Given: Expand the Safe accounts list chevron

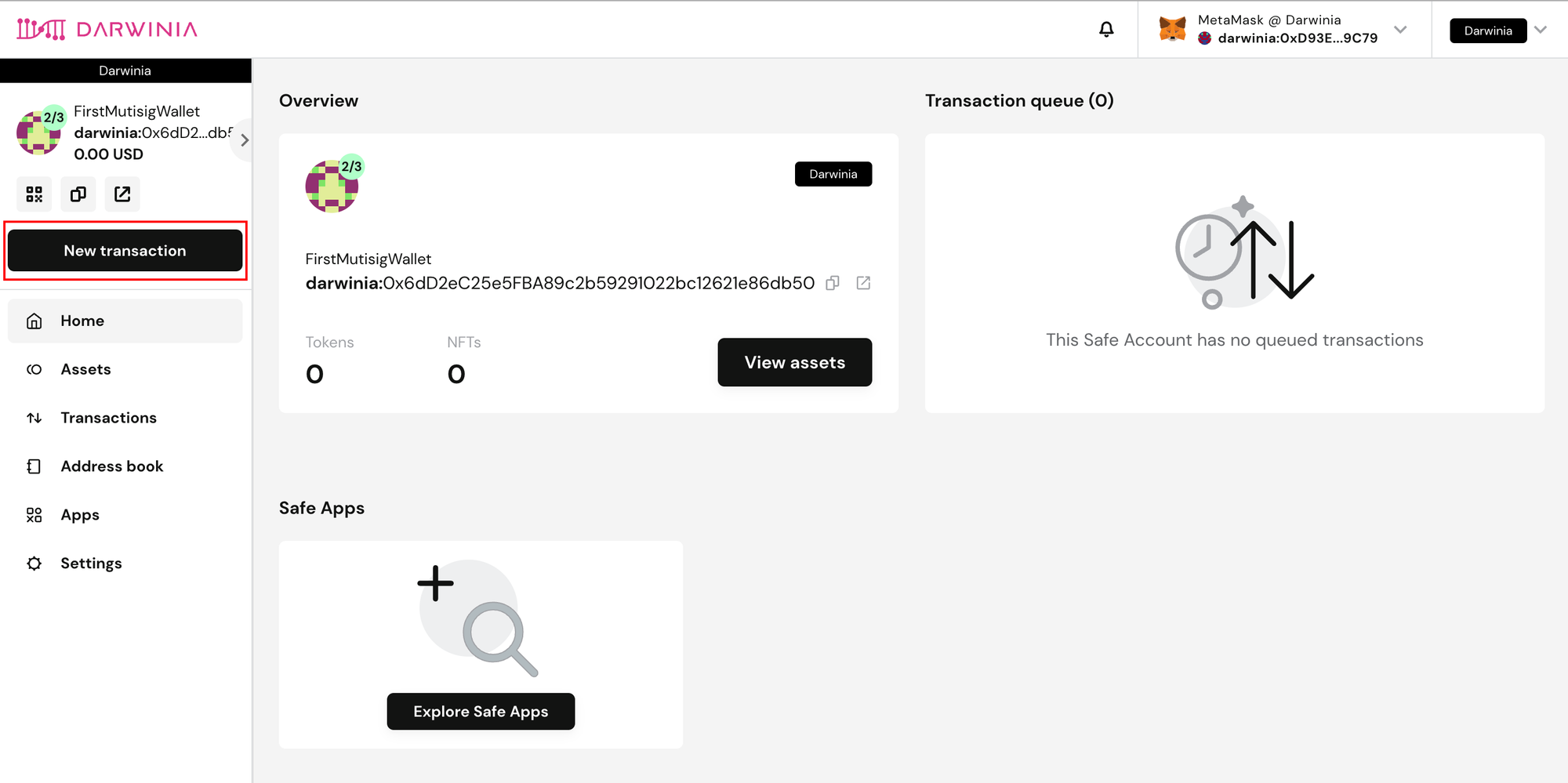Looking at the screenshot, I should pos(245,140).
